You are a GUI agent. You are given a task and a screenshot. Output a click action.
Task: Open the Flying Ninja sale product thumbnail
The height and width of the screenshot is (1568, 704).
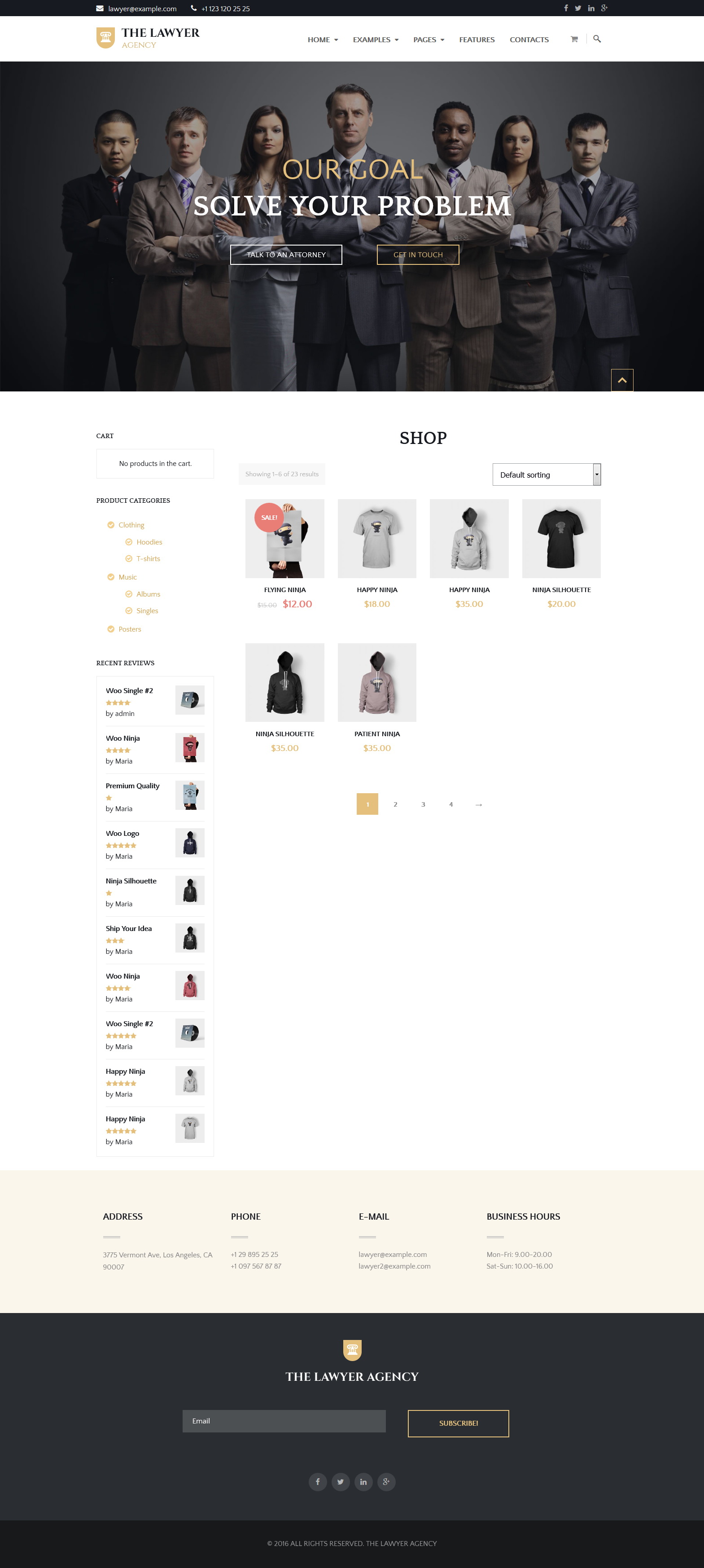(x=285, y=538)
